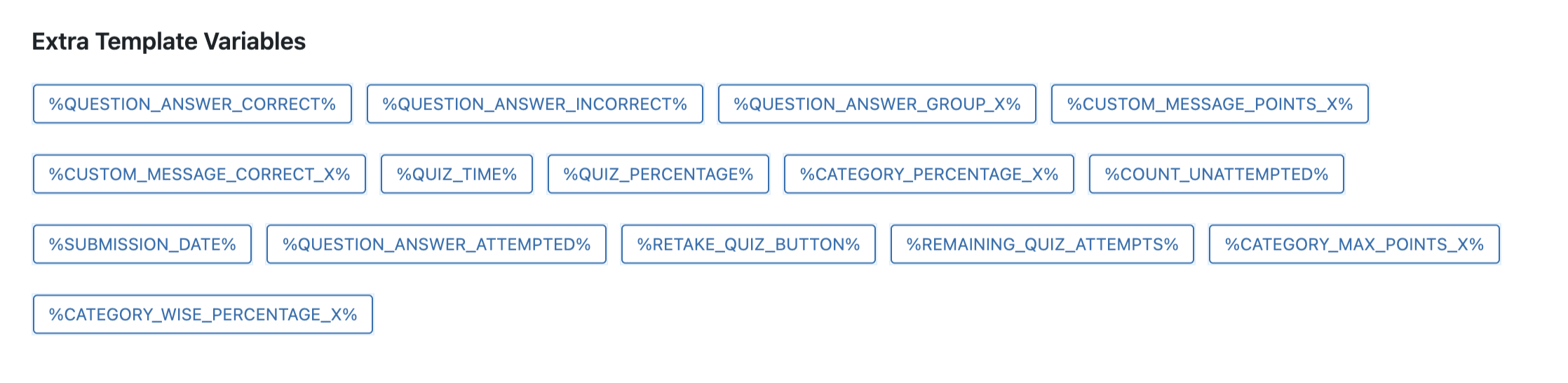Select the %SUBMISSION_DATE% variable
Image resolution: width=1568 pixels, height=383 pixels.
(142, 245)
